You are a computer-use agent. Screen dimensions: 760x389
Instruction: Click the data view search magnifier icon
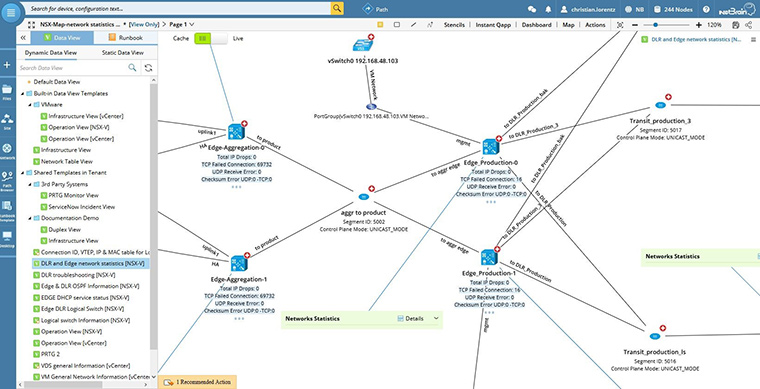coord(132,68)
